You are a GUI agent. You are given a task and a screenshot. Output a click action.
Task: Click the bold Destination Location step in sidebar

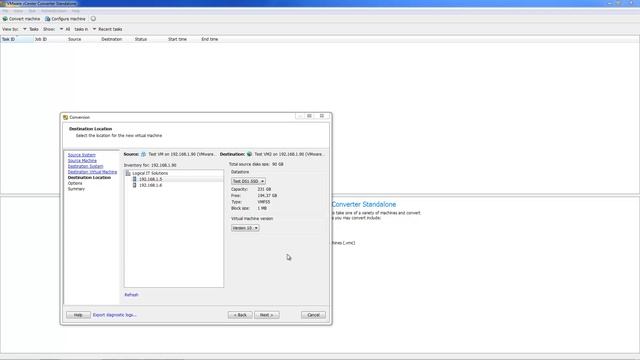pos(89,178)
